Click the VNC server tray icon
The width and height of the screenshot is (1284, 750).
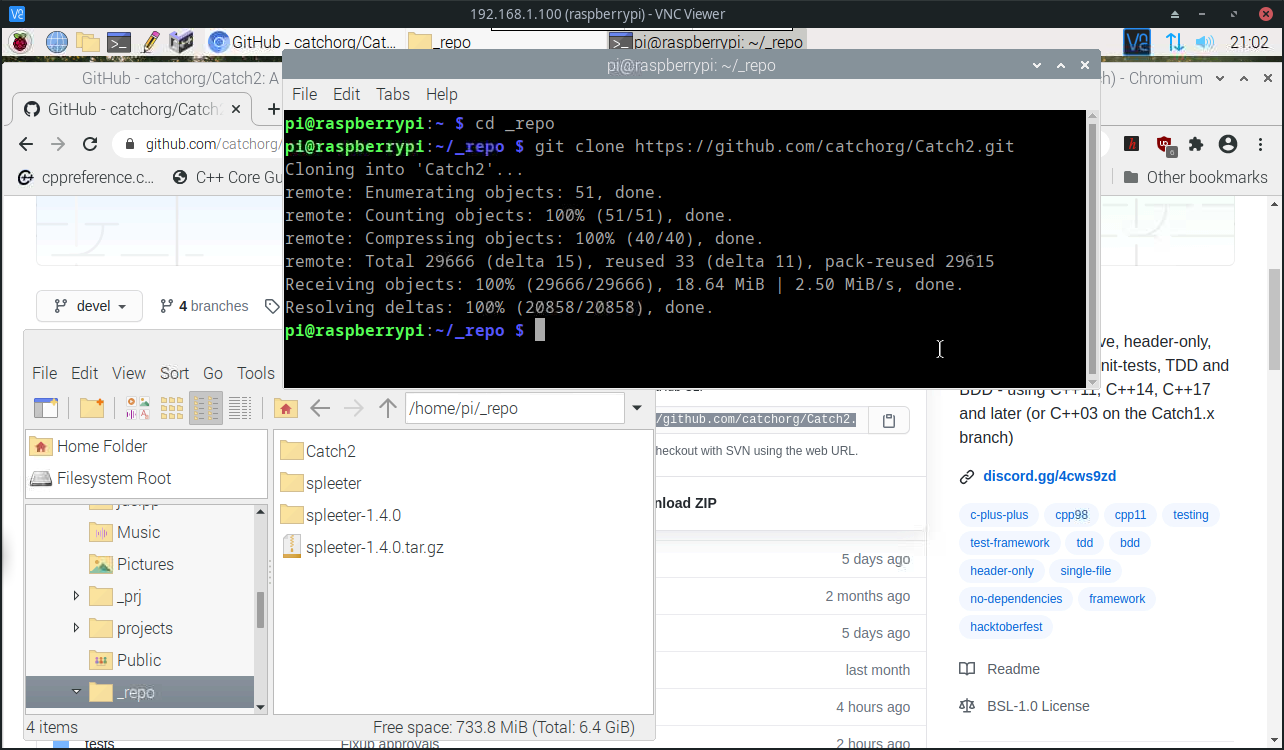tap(1137, 42)
